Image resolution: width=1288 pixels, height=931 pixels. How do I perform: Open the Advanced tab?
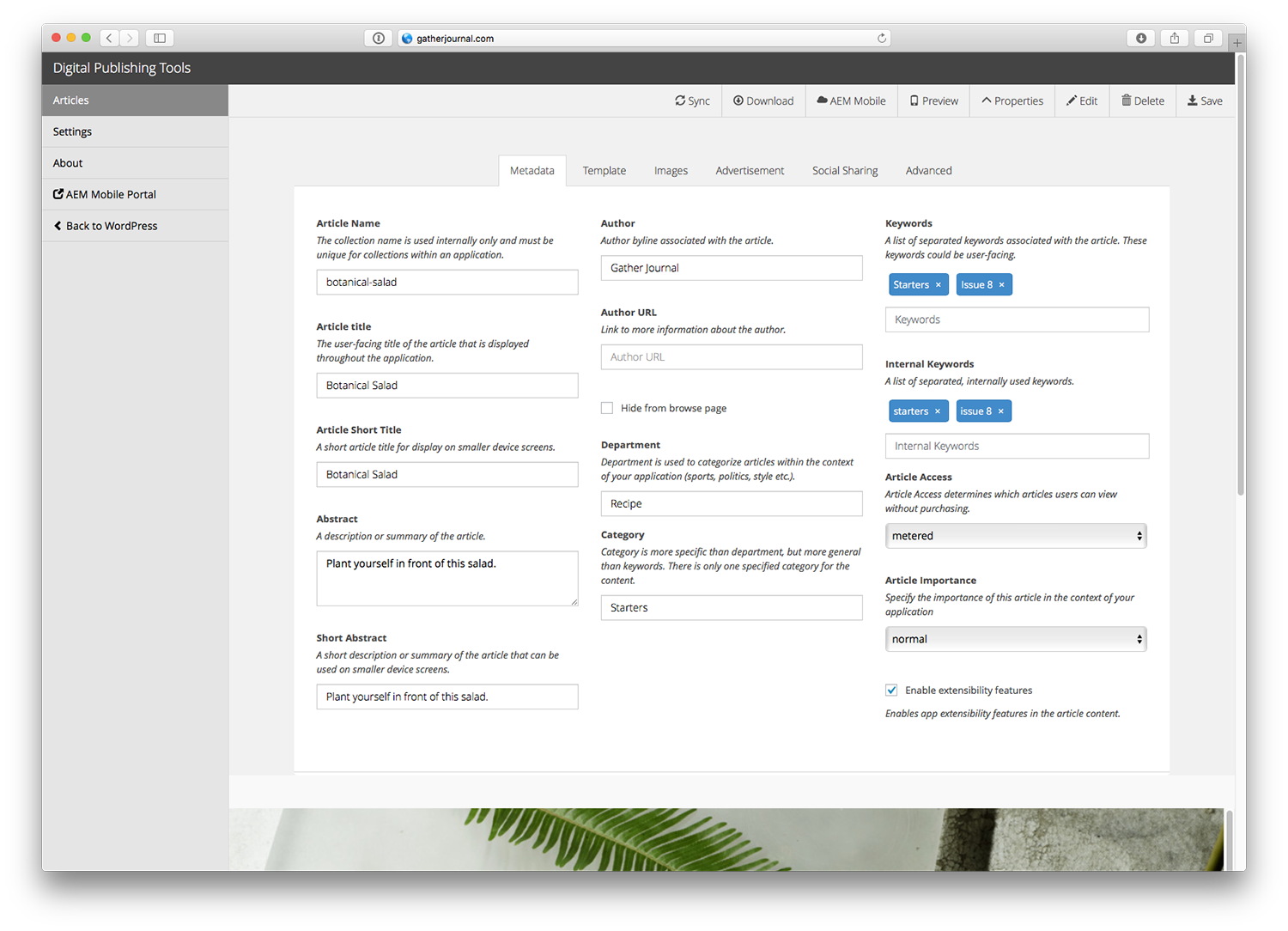coord(928,170)
